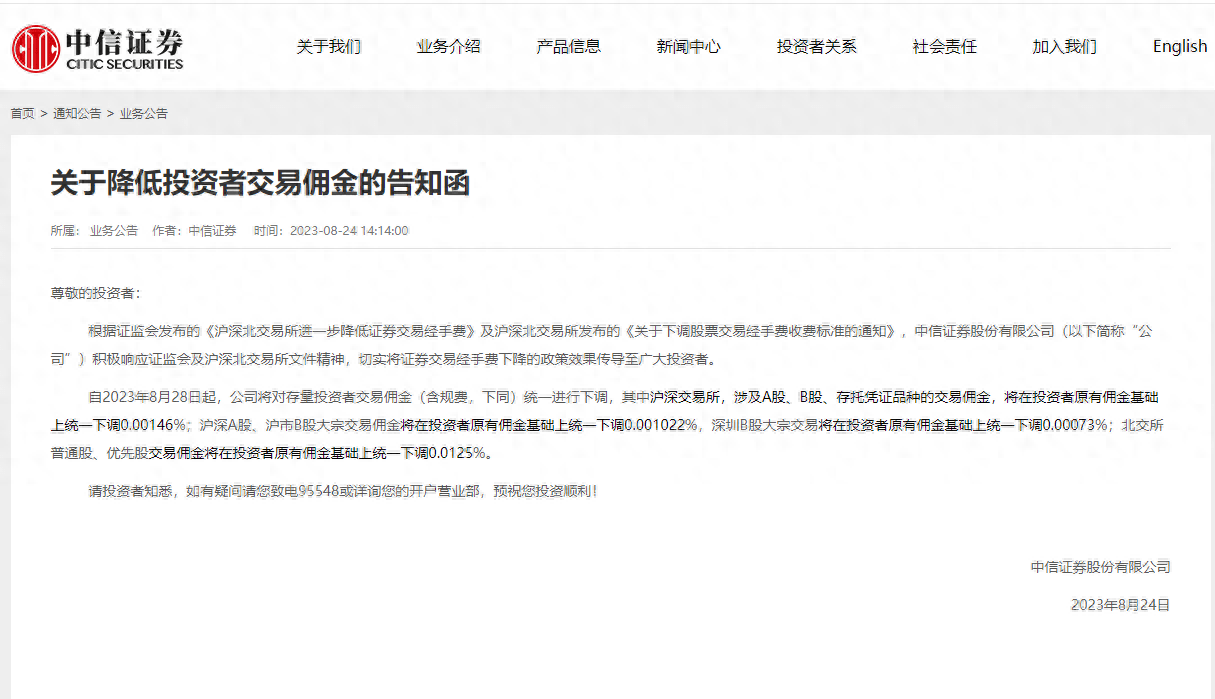Go to 产品信息 section

click(x=568, y=47)
